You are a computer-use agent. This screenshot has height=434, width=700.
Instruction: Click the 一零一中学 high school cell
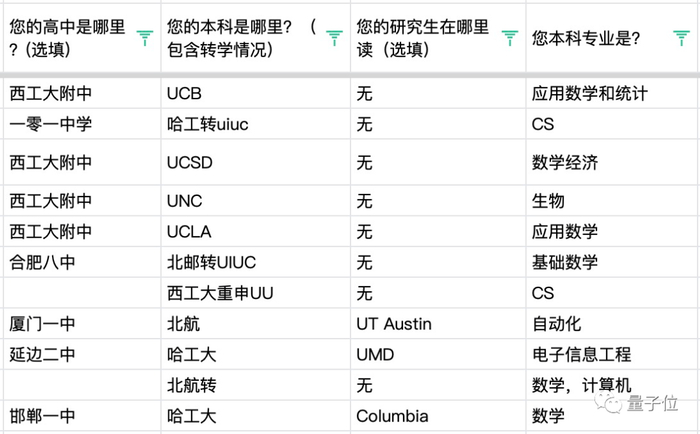pyautogui.click(x=51, y=124)
